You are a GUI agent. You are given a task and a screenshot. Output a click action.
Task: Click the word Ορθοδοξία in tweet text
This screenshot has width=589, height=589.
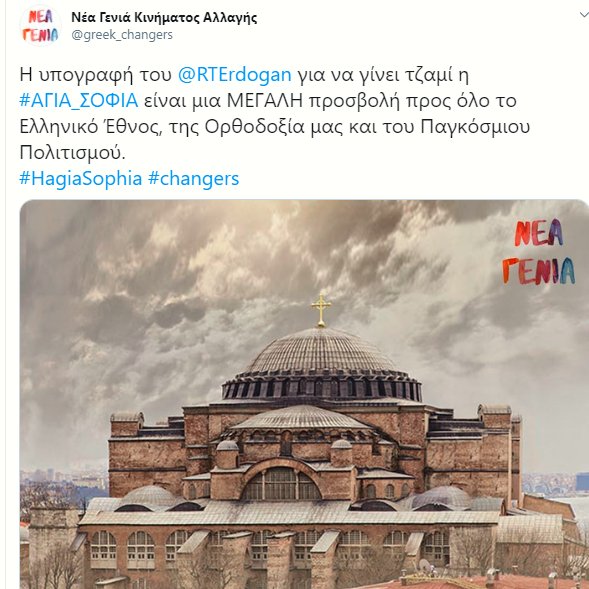click(x=254, y=127)
